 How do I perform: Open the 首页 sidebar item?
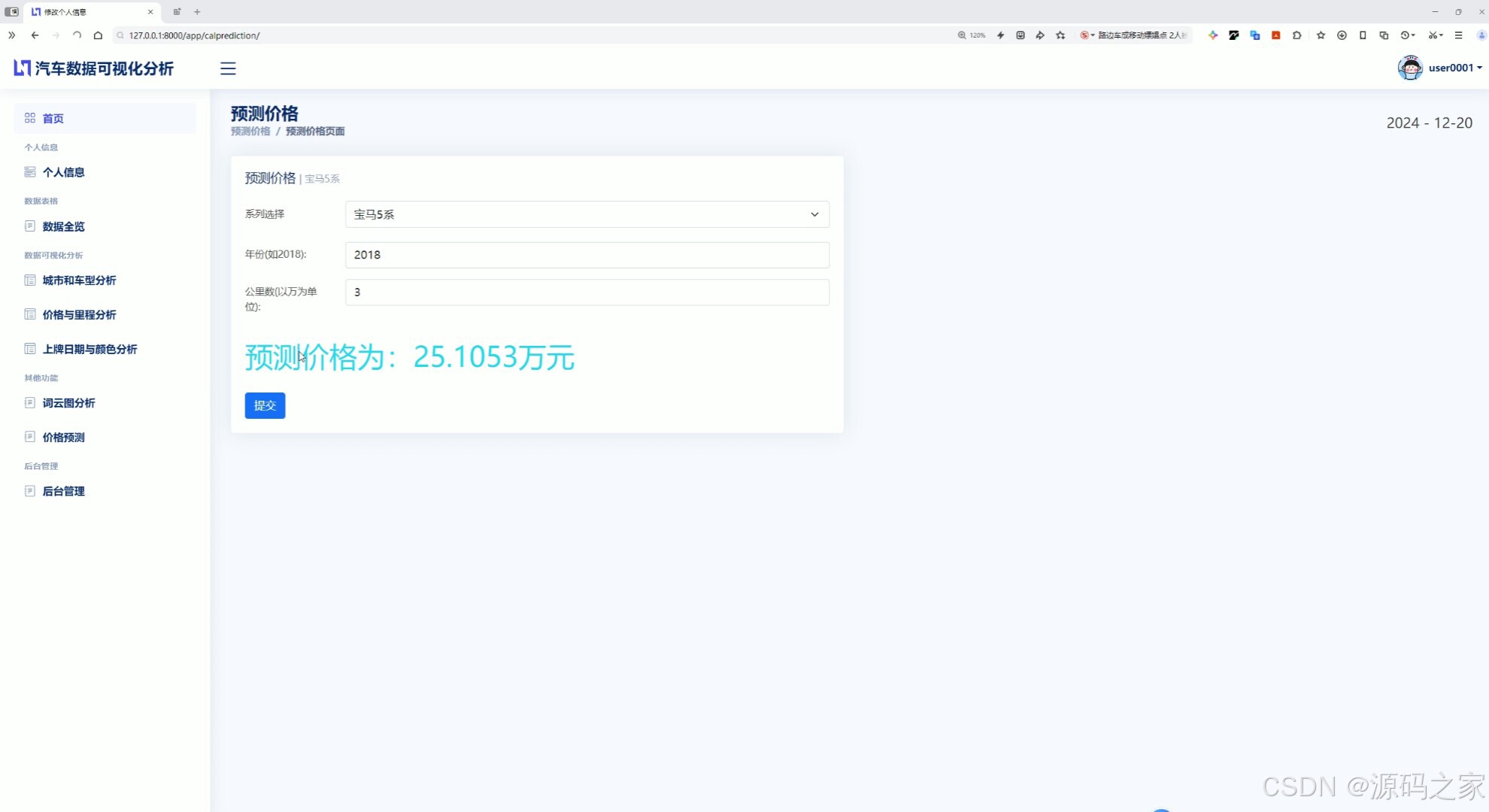(53, 119)
